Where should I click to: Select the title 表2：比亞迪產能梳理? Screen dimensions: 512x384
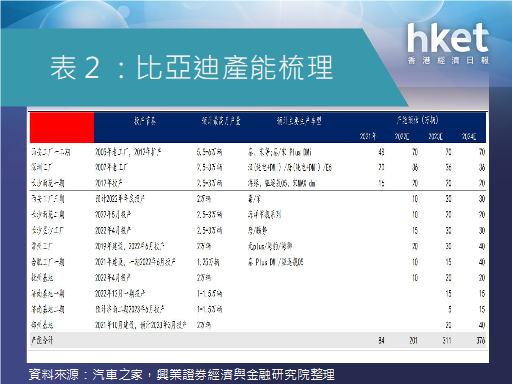[x=192, y=68]
